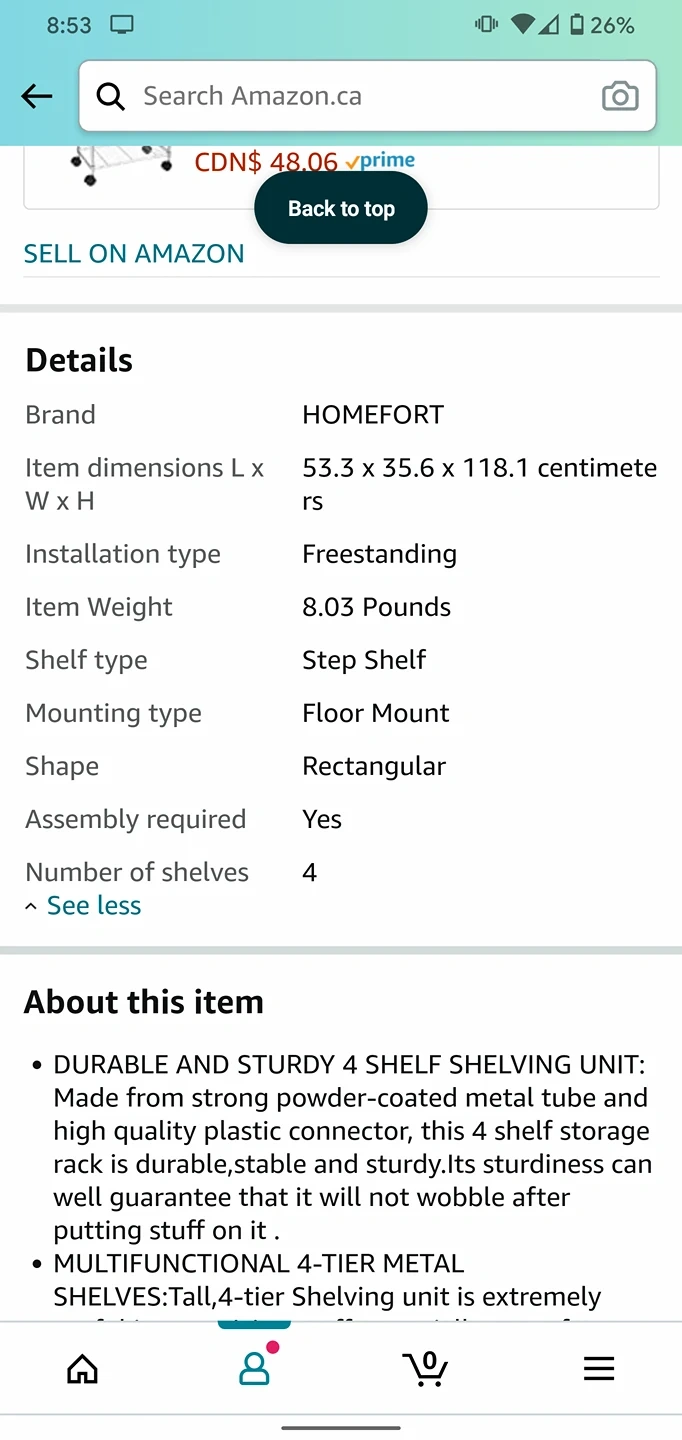
Task: Tap the back arrow icon
Action: click(x=37, y=96)
